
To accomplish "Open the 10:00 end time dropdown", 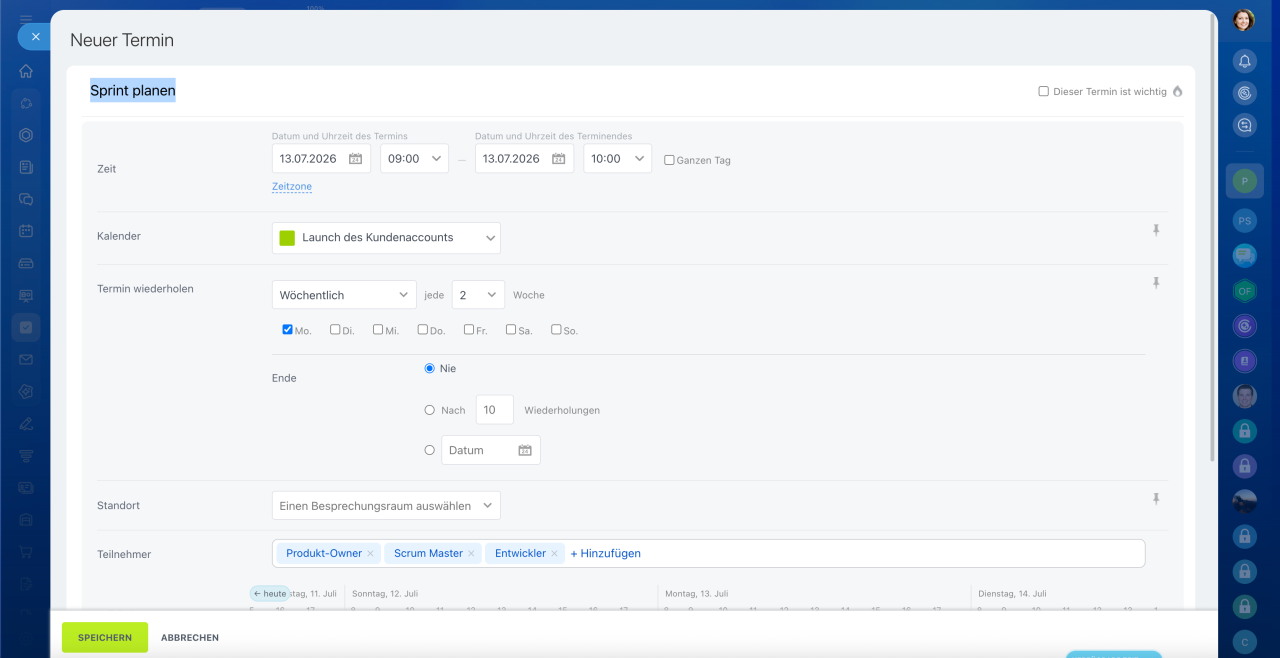I will tap(617, 158).
